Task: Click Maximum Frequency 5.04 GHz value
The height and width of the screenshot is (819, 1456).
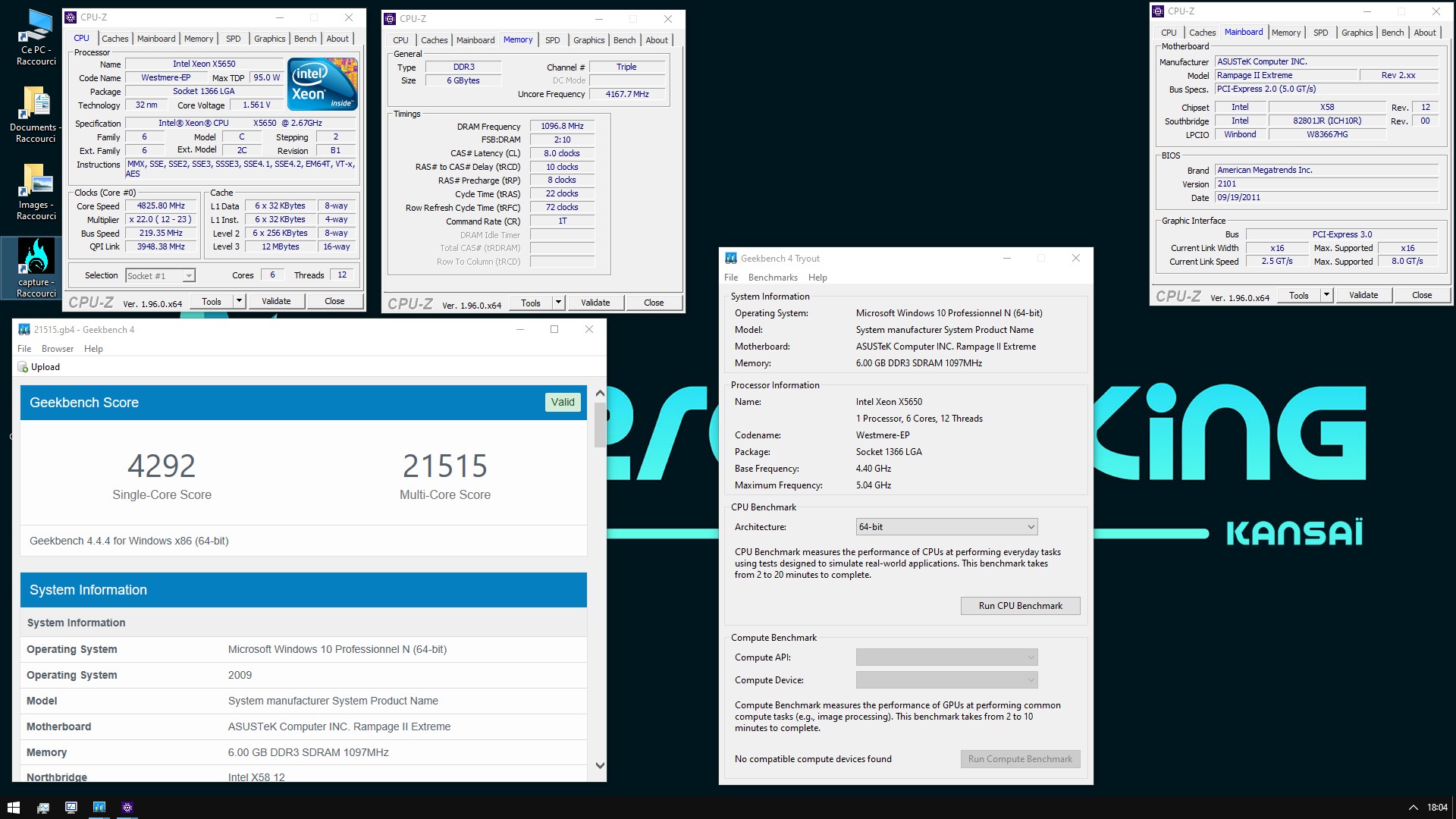Action: click(874, 485)
